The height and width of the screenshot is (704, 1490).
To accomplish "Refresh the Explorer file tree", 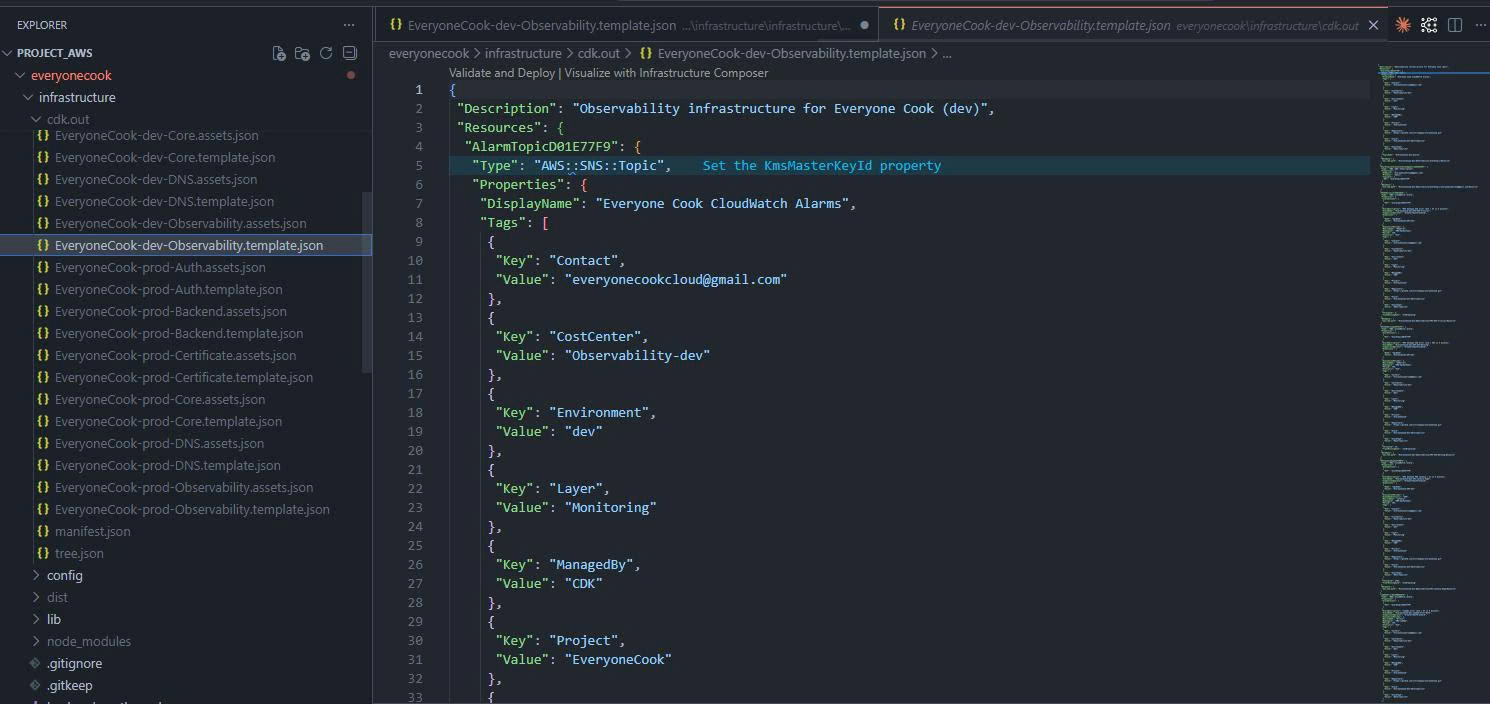I will click(326, 53).
